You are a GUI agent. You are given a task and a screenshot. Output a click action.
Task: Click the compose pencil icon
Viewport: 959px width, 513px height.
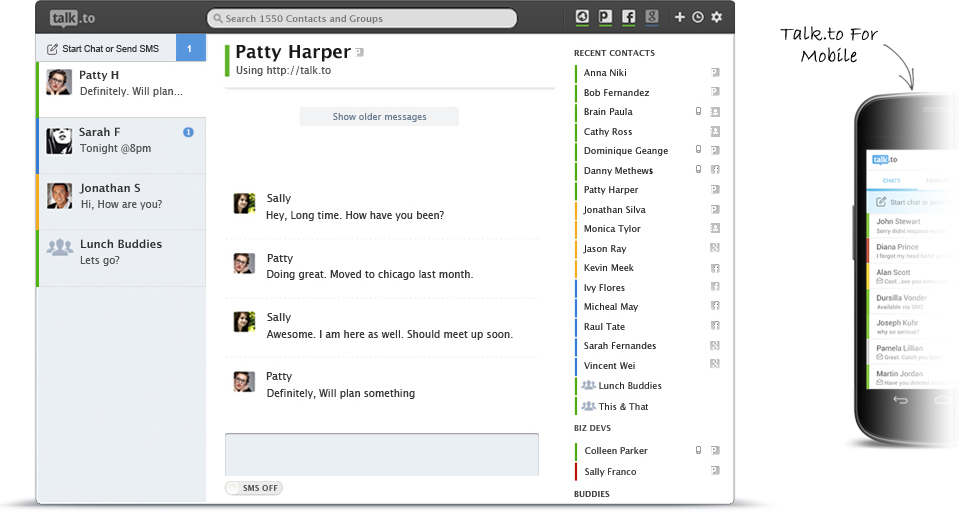[x=53, y=49]
